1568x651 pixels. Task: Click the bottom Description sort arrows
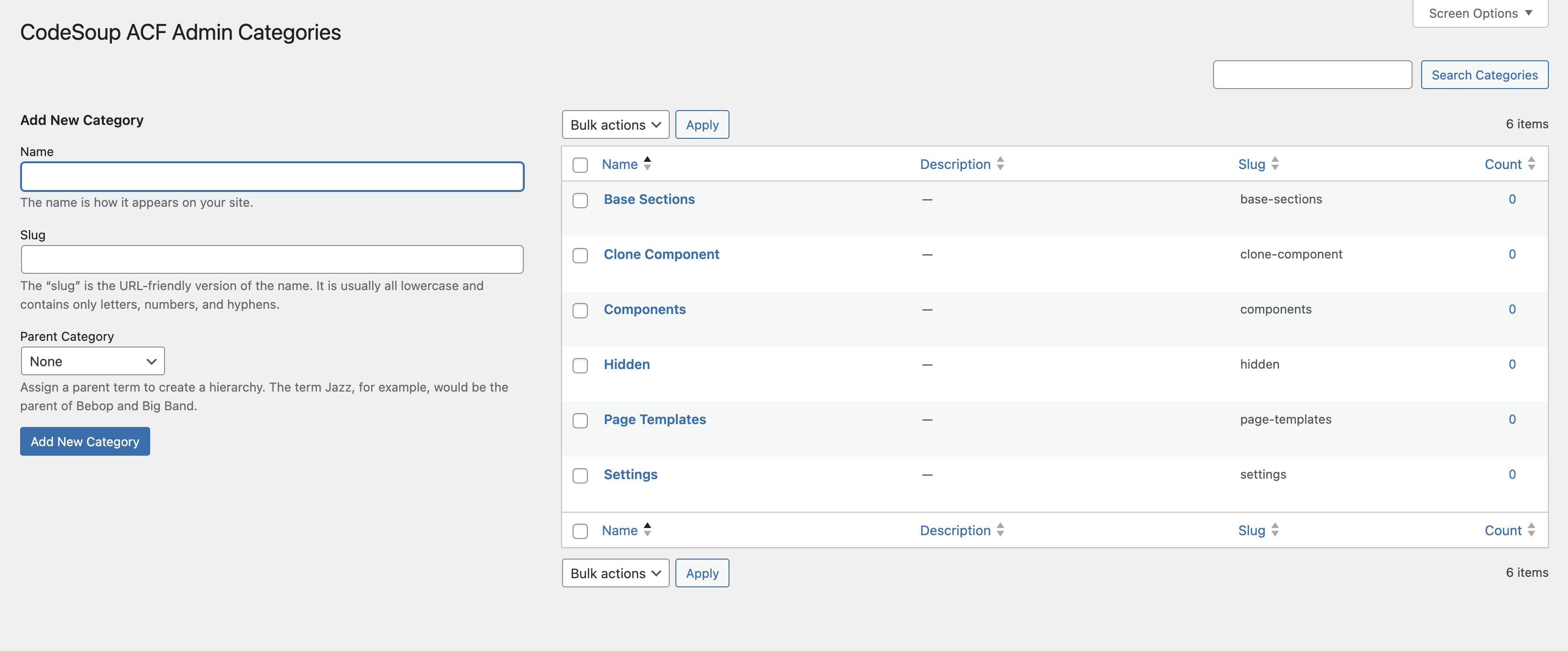coord(1001,530)
